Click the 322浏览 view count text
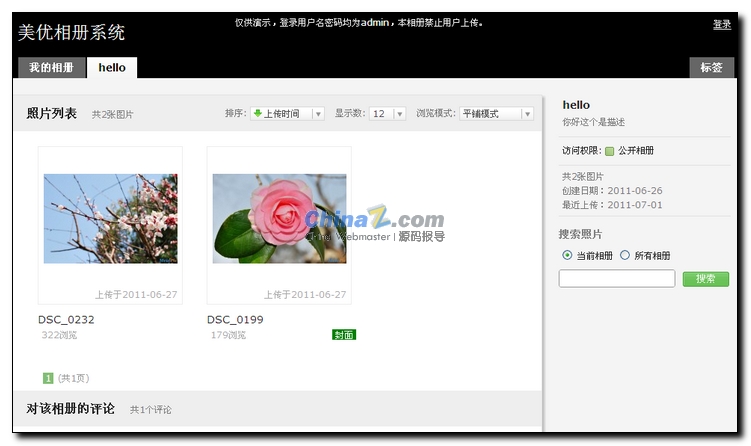This screenshot has height=446, width=751. pos(59,335)
